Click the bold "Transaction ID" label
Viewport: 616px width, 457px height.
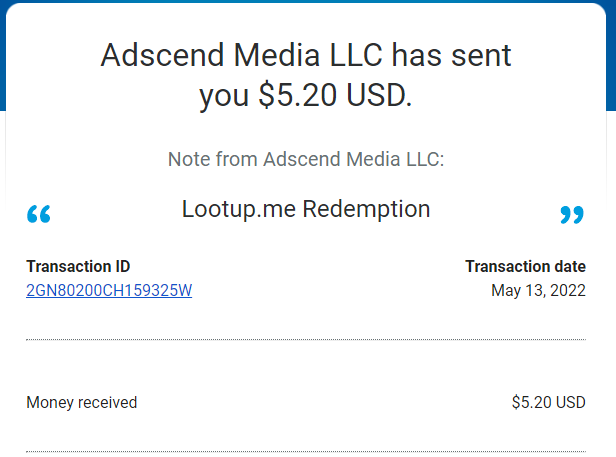(78, 267)
